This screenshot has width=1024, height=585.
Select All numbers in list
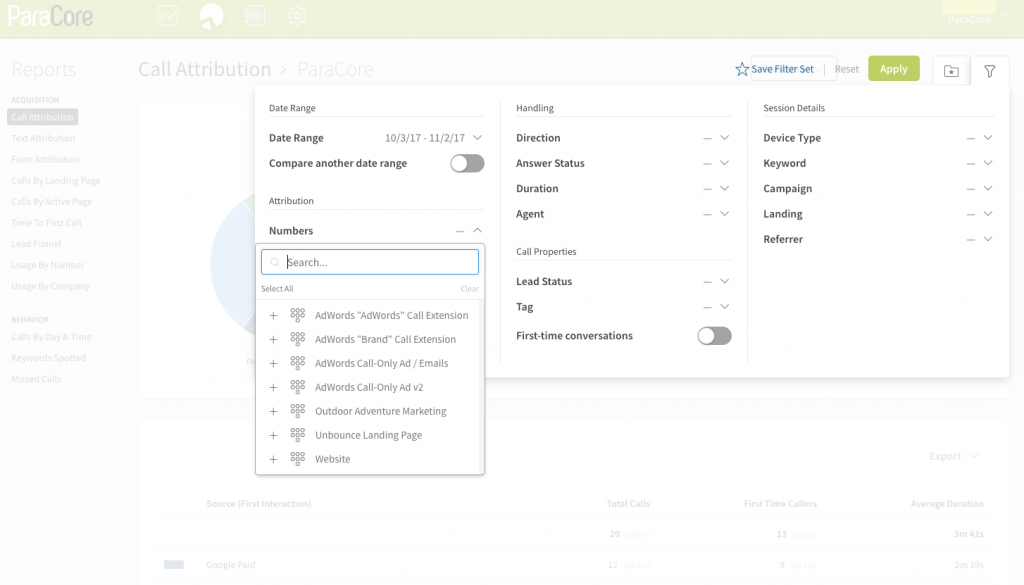click(277, 289)
